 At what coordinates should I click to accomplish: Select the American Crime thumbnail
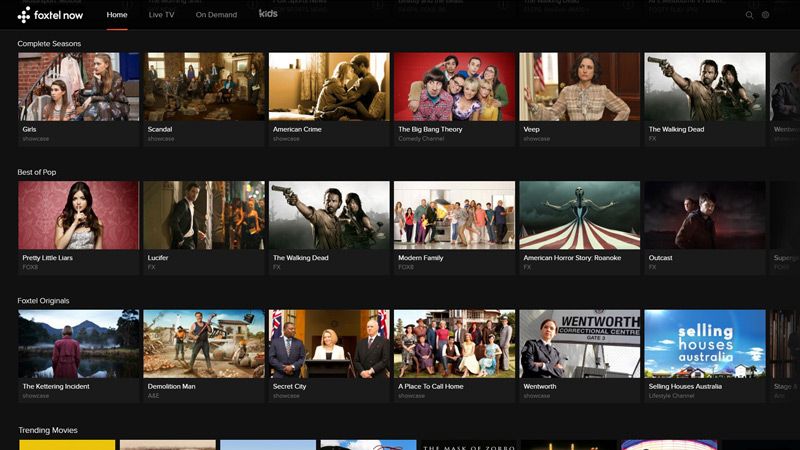tap(329, 87)
